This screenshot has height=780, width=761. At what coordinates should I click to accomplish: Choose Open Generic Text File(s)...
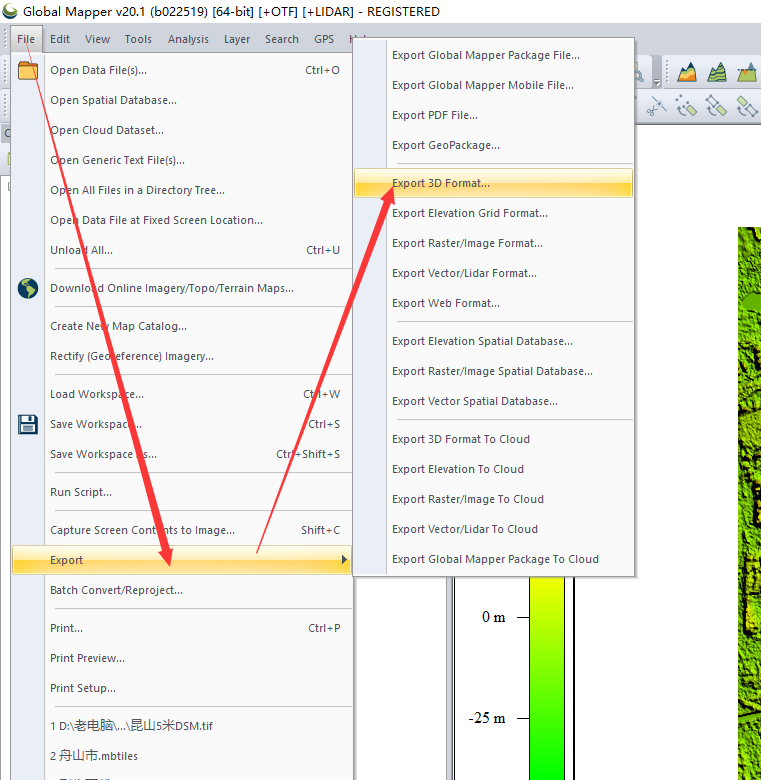pos(182,160)
